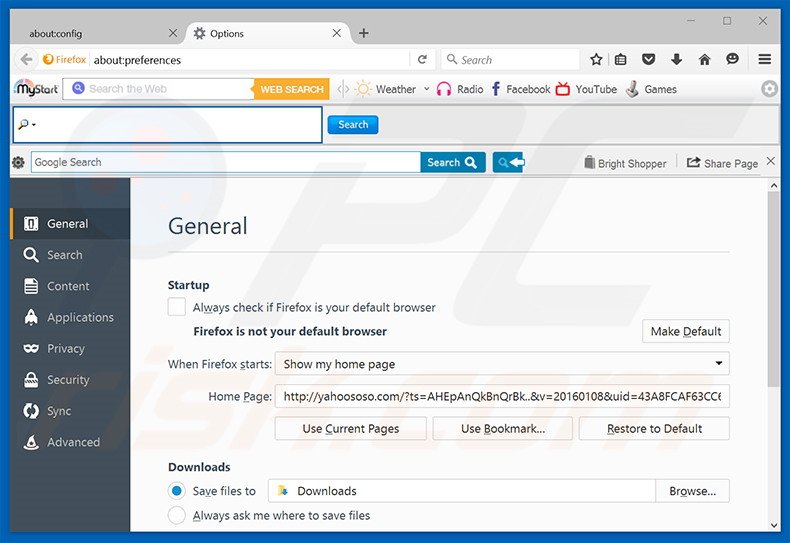Click Share Page

(x=722, y=163)
